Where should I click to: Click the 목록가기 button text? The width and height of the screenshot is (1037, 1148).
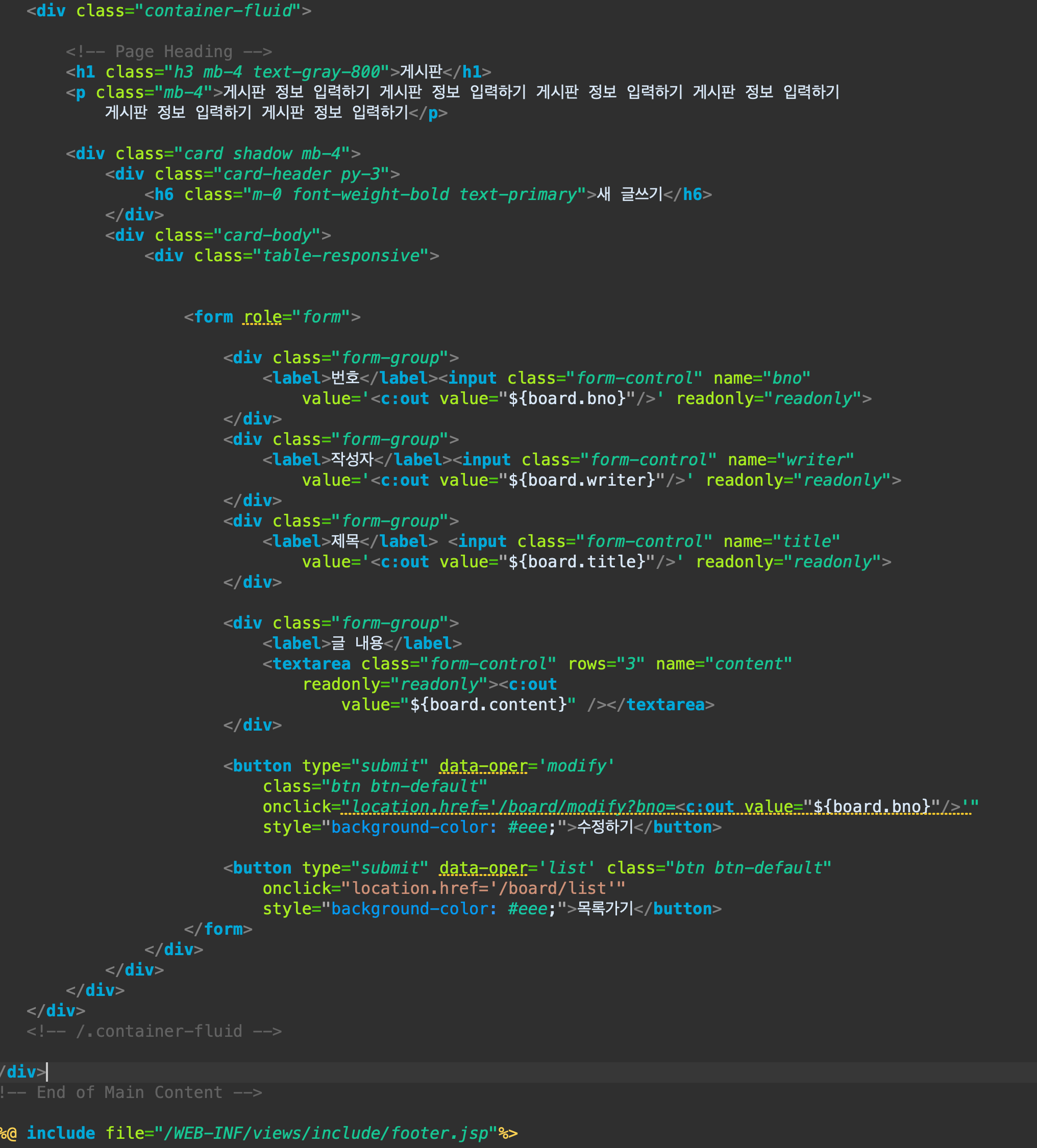click(605, 909)
